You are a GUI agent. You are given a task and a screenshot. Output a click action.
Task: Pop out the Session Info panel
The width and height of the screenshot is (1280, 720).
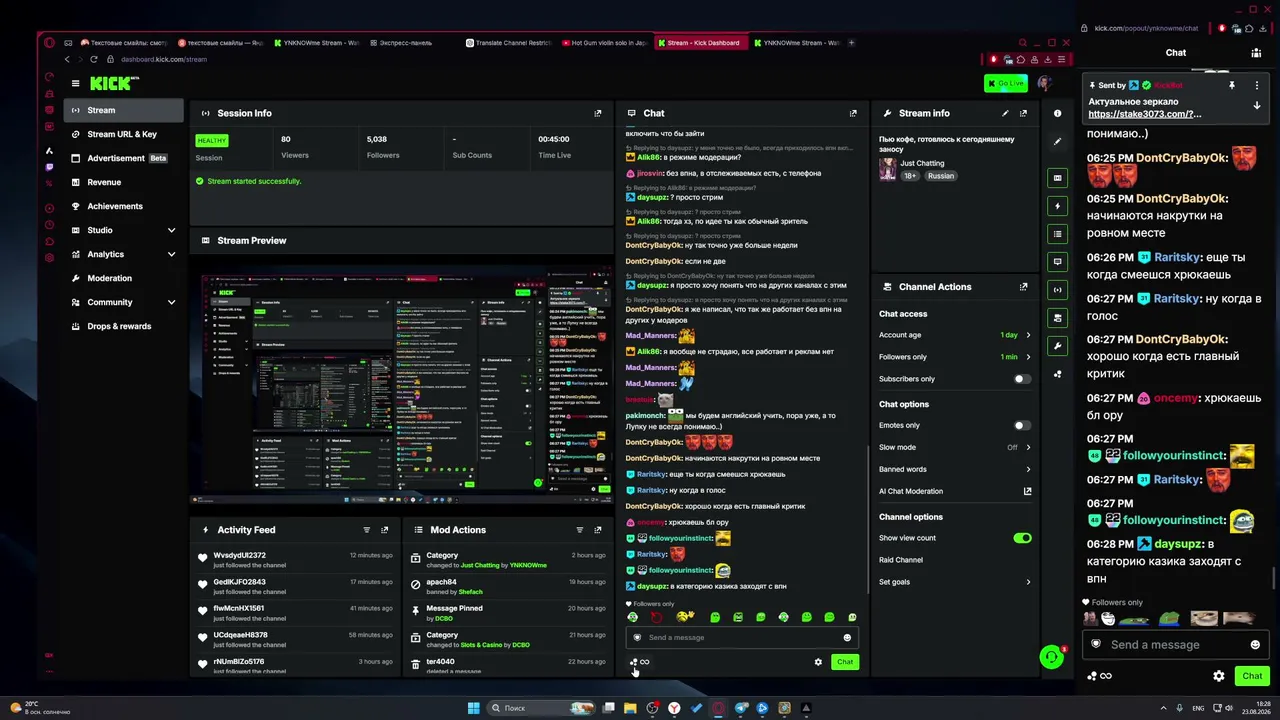coord(598,113)
